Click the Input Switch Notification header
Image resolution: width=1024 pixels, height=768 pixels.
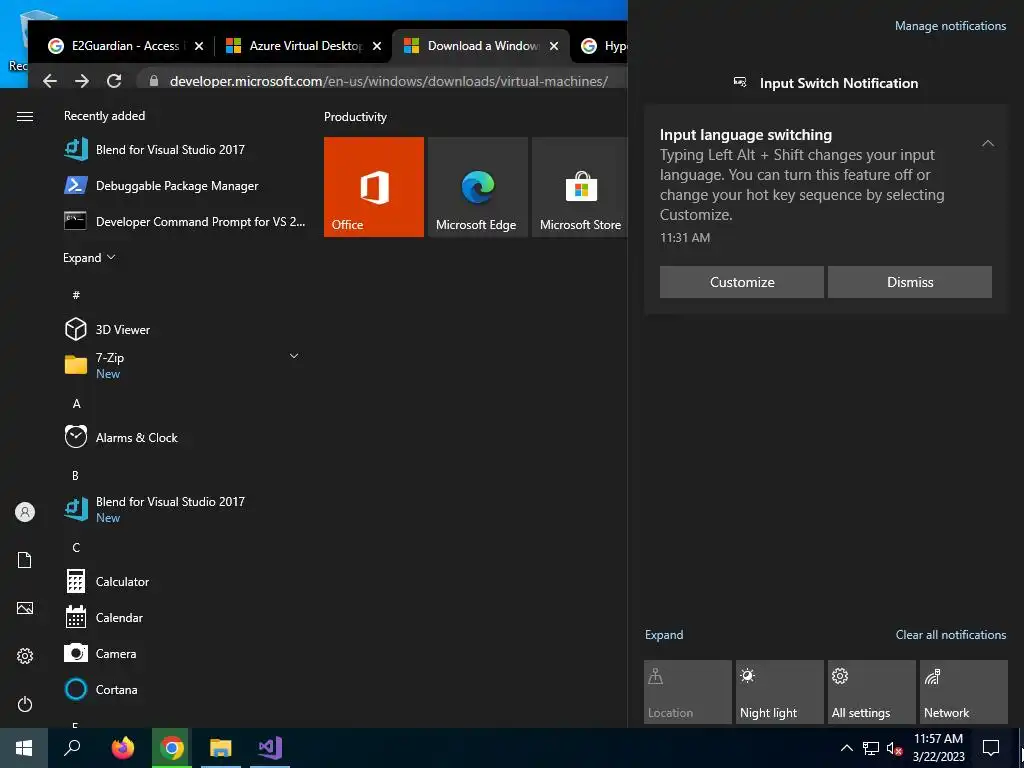839,83
